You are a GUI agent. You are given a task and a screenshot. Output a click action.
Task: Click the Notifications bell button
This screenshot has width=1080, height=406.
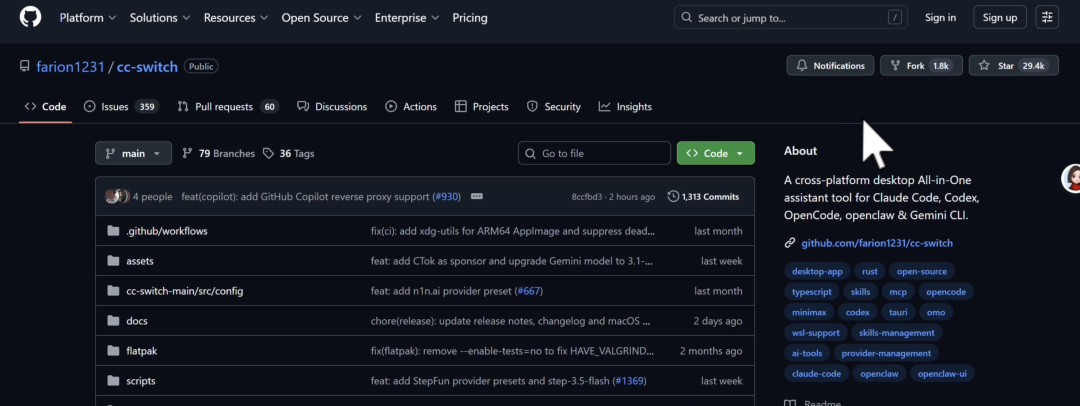pyautogui.click(x=829, y=66)
